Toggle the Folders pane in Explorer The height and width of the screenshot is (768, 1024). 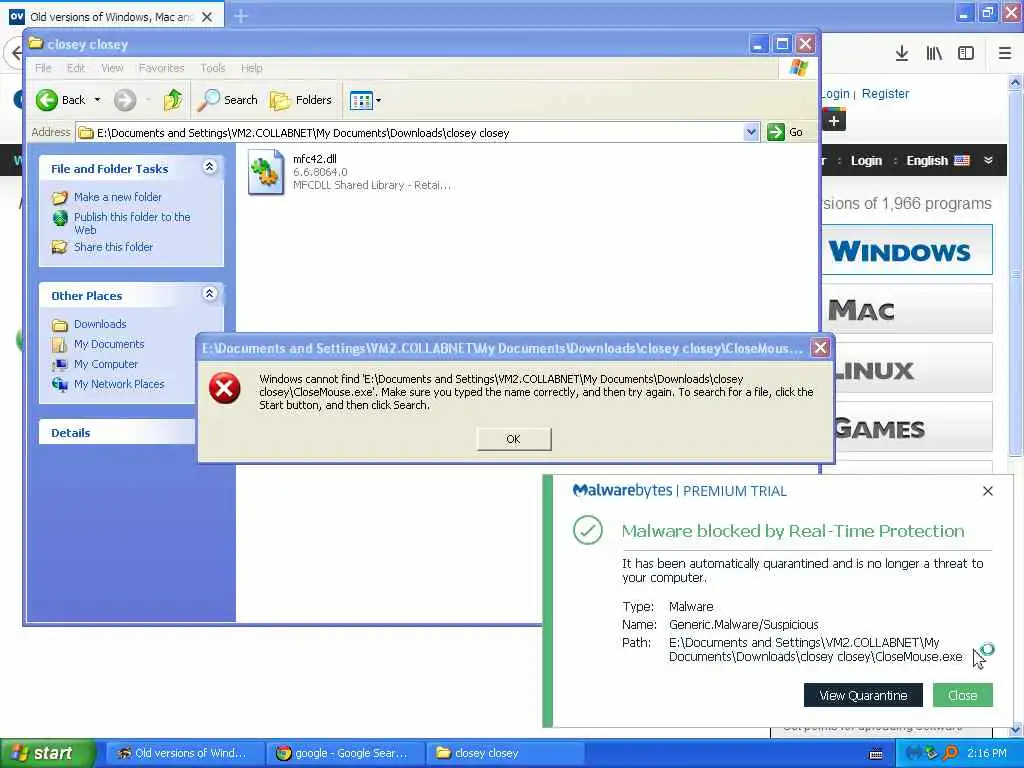pyautogui.click(x=301, y=100)
